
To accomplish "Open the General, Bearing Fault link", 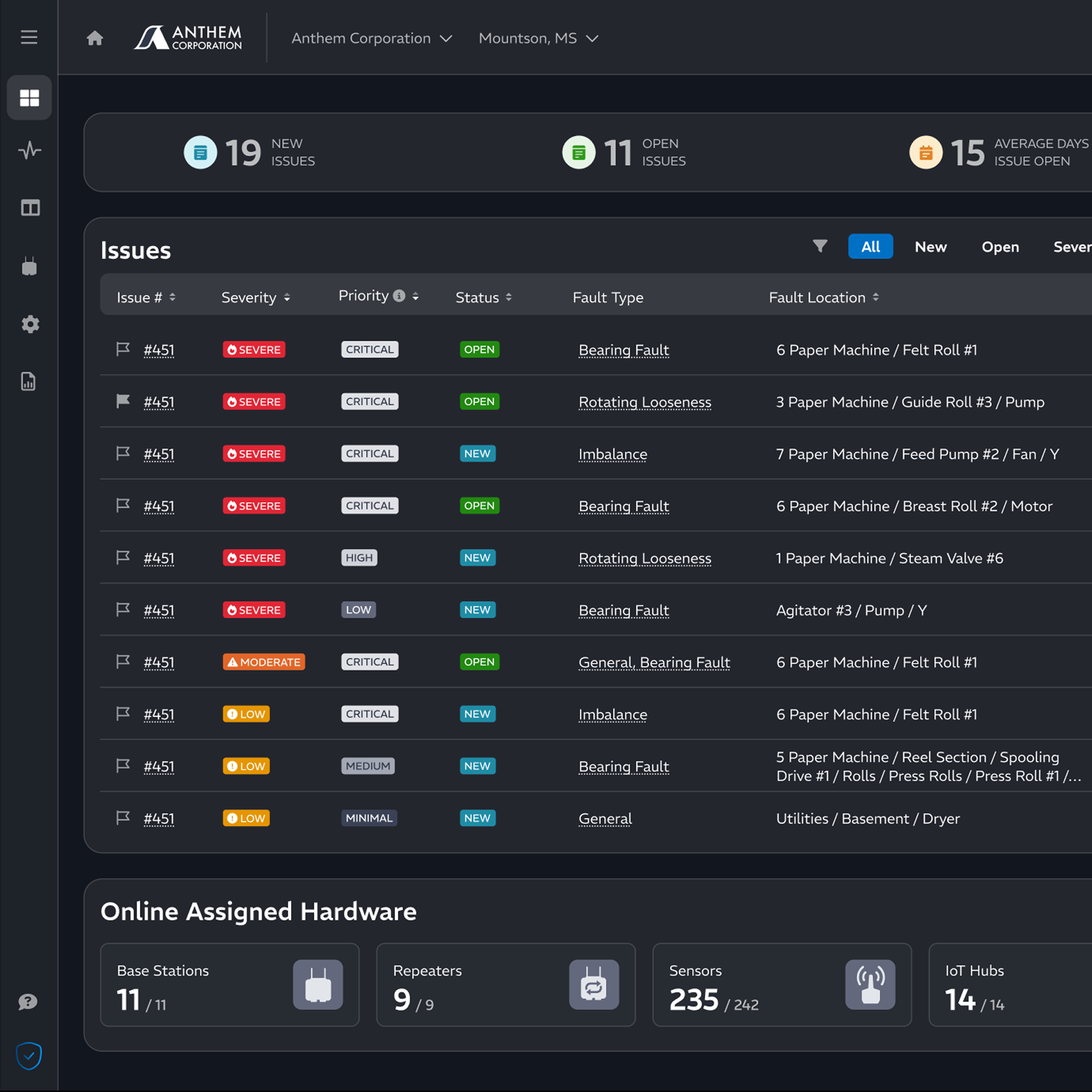I will tap(654, 662).
